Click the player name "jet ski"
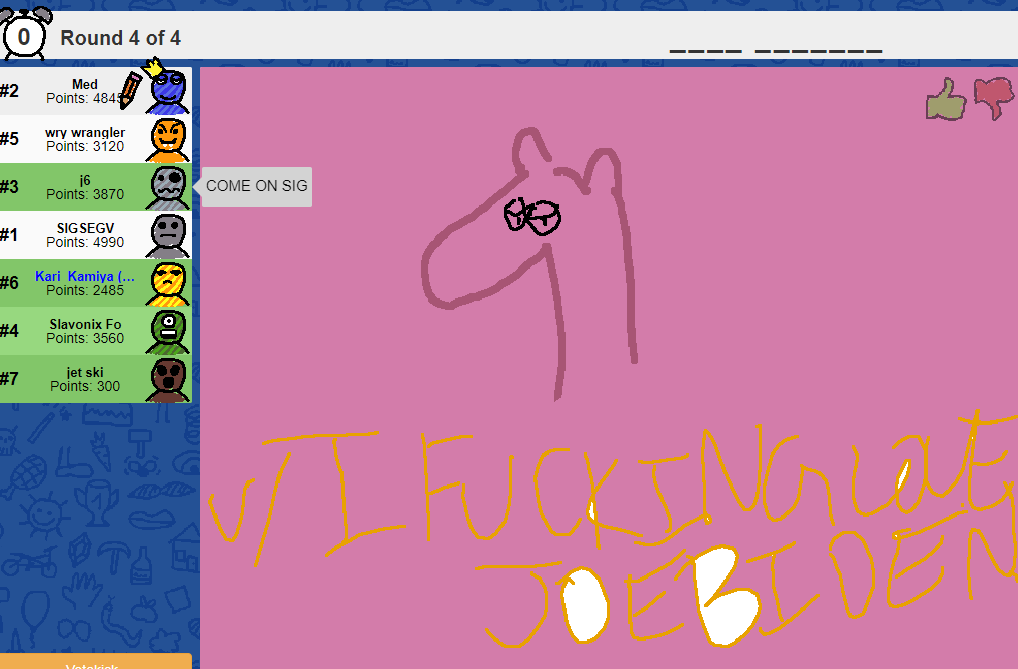This screenshot has width=1018, height=669. tap(85, 373)
